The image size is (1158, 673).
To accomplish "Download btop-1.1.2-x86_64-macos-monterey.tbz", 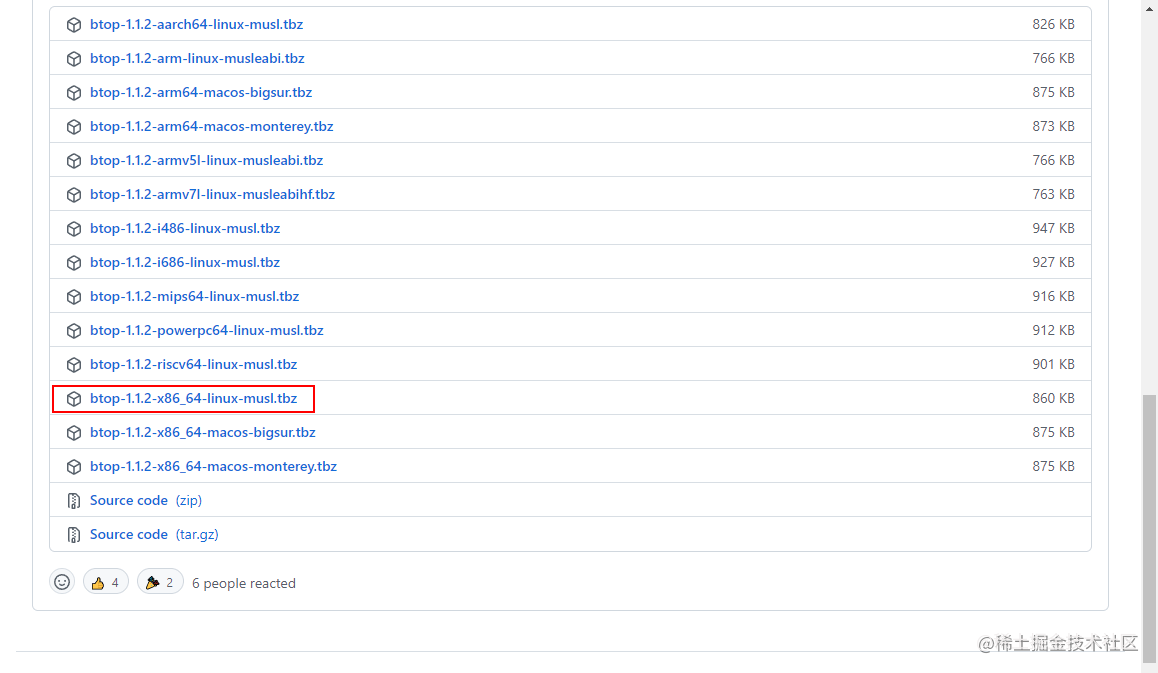I will (x=213, y=466).
